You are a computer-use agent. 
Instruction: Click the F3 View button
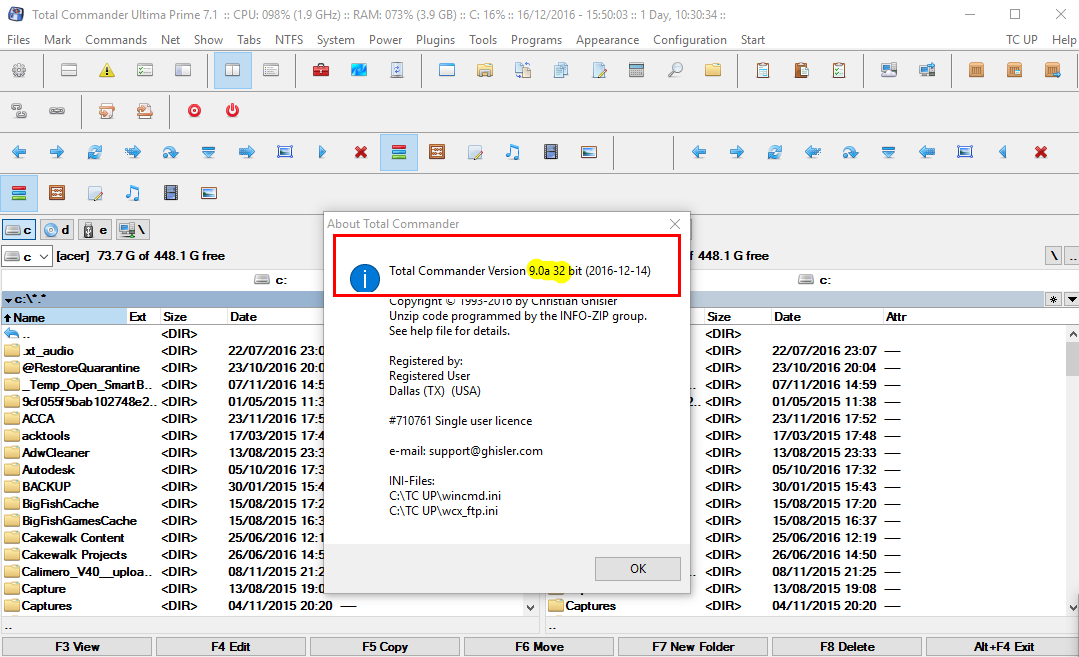77,647
